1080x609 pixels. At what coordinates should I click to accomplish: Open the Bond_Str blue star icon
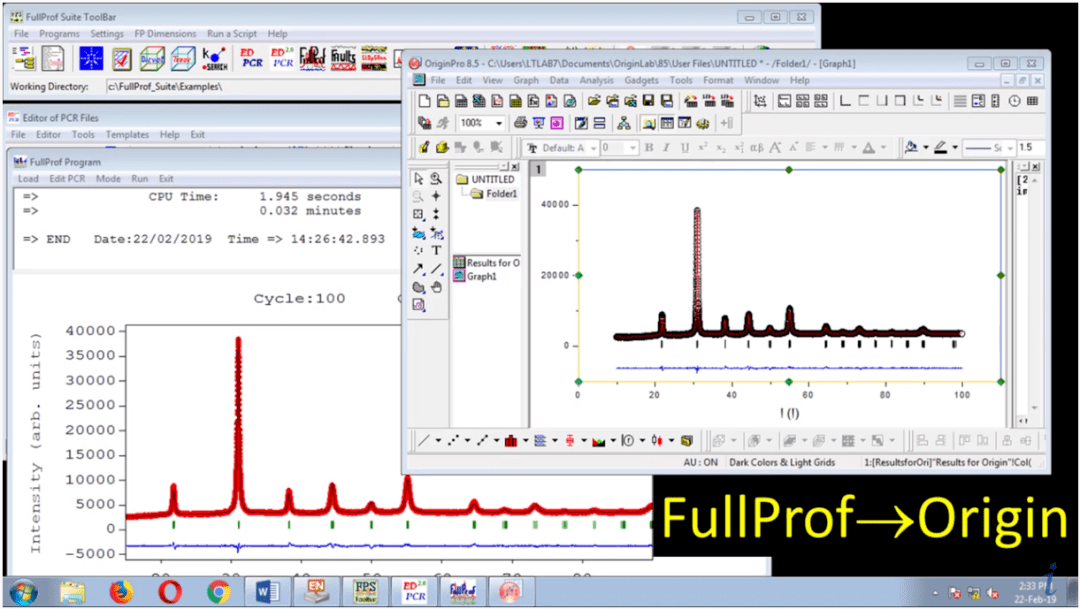click(91, 58)
